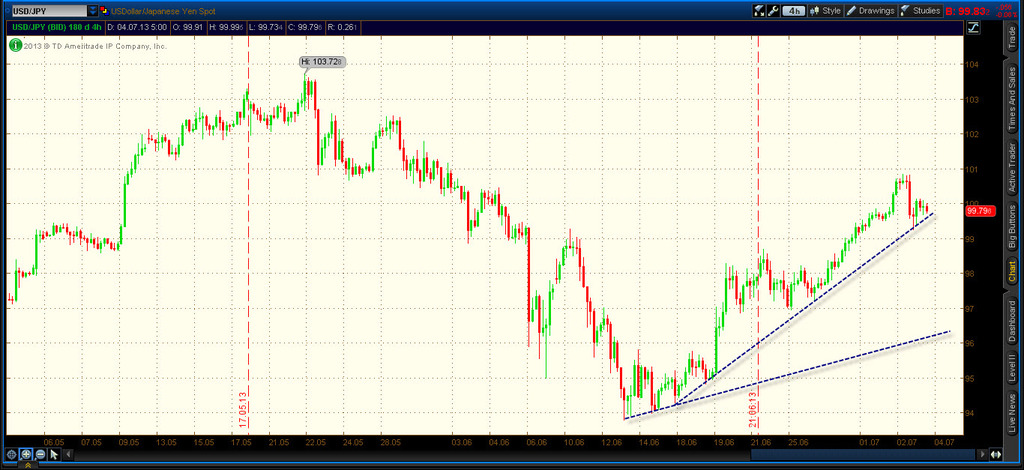Open the Active Trader side tab

[x=1012, y=166]
